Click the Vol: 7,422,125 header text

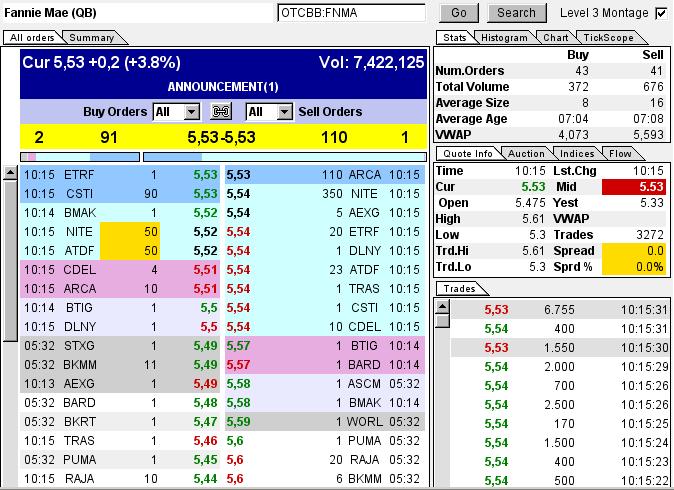[371, 63]
